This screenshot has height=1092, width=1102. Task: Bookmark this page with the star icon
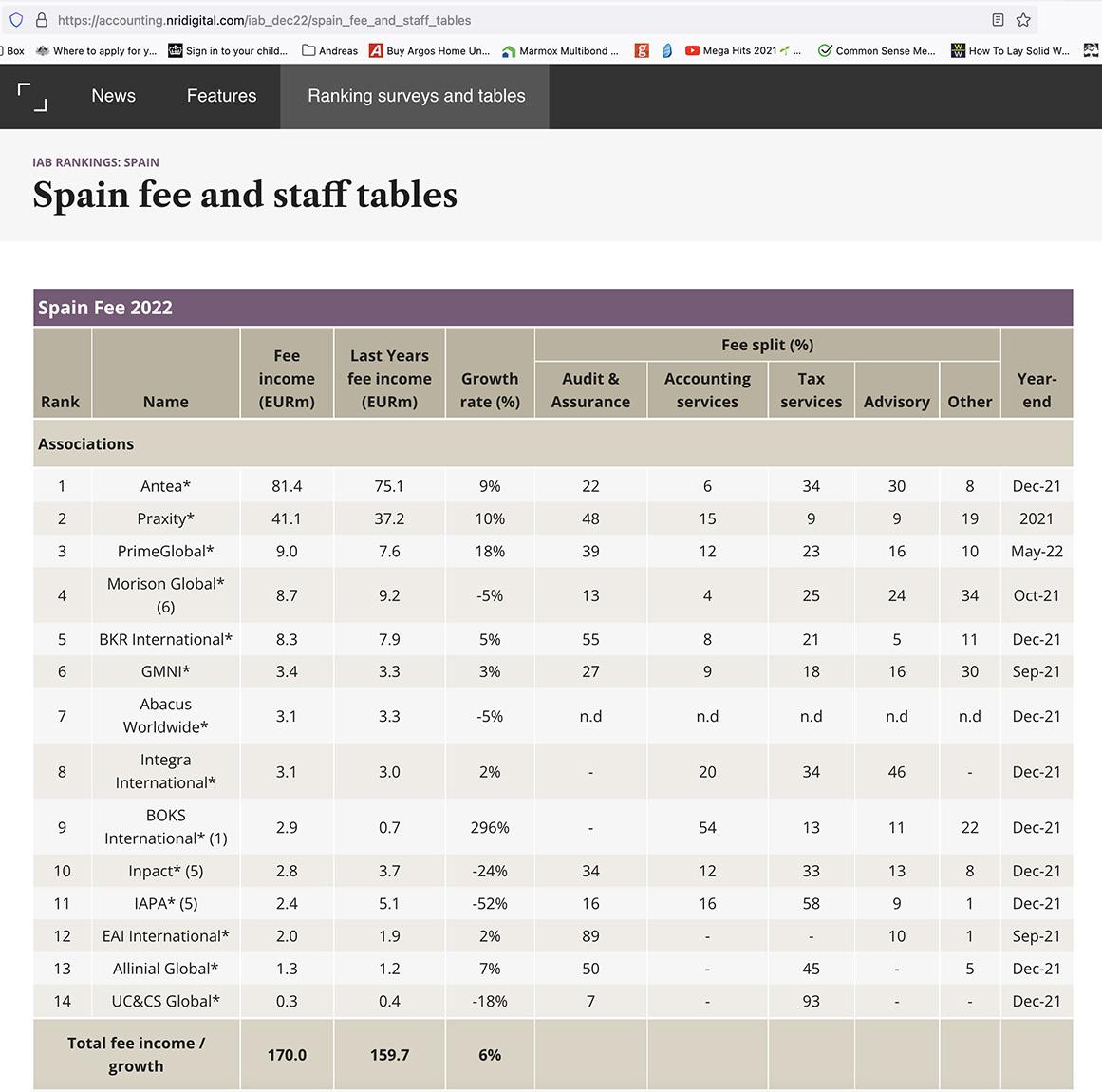1023,20
